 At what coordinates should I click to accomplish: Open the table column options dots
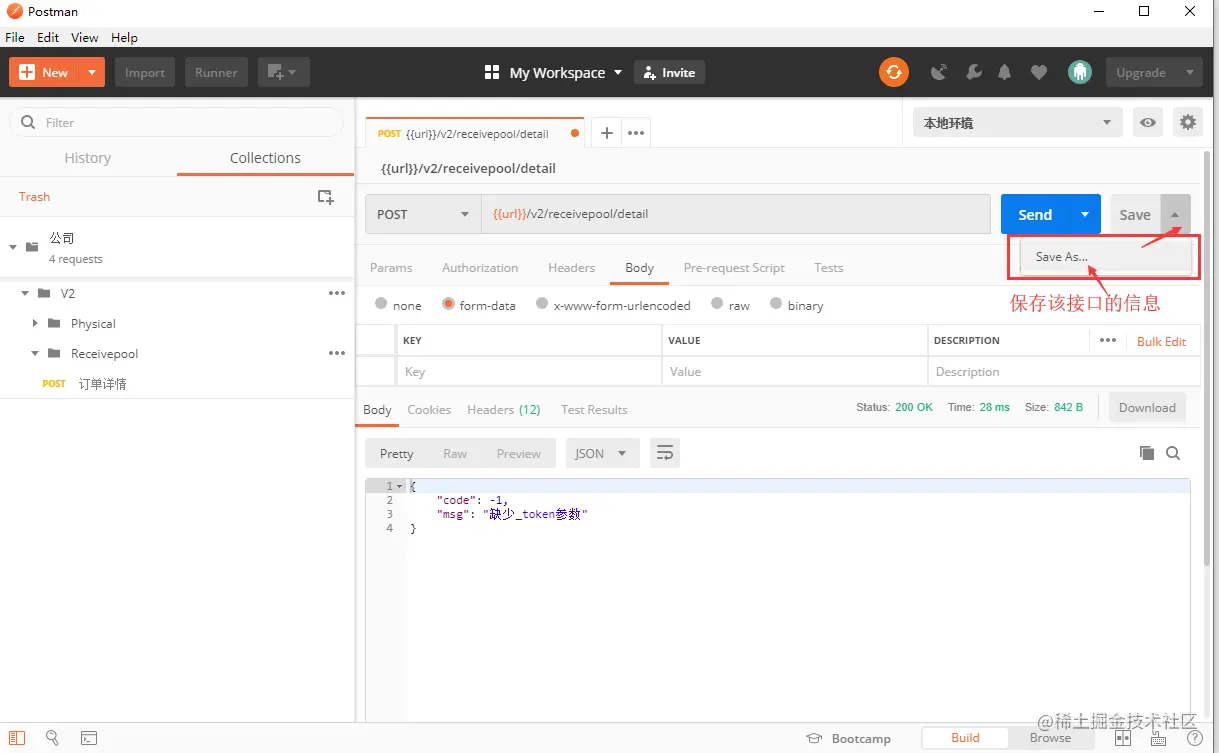point(1107,340)
